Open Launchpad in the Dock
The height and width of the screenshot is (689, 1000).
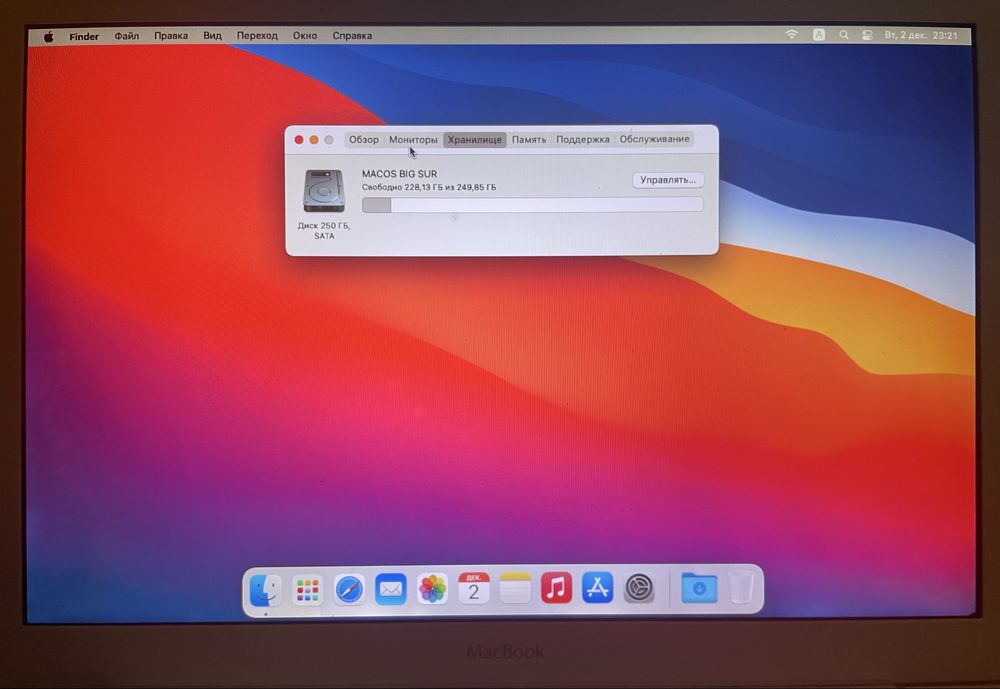(307, 589)
